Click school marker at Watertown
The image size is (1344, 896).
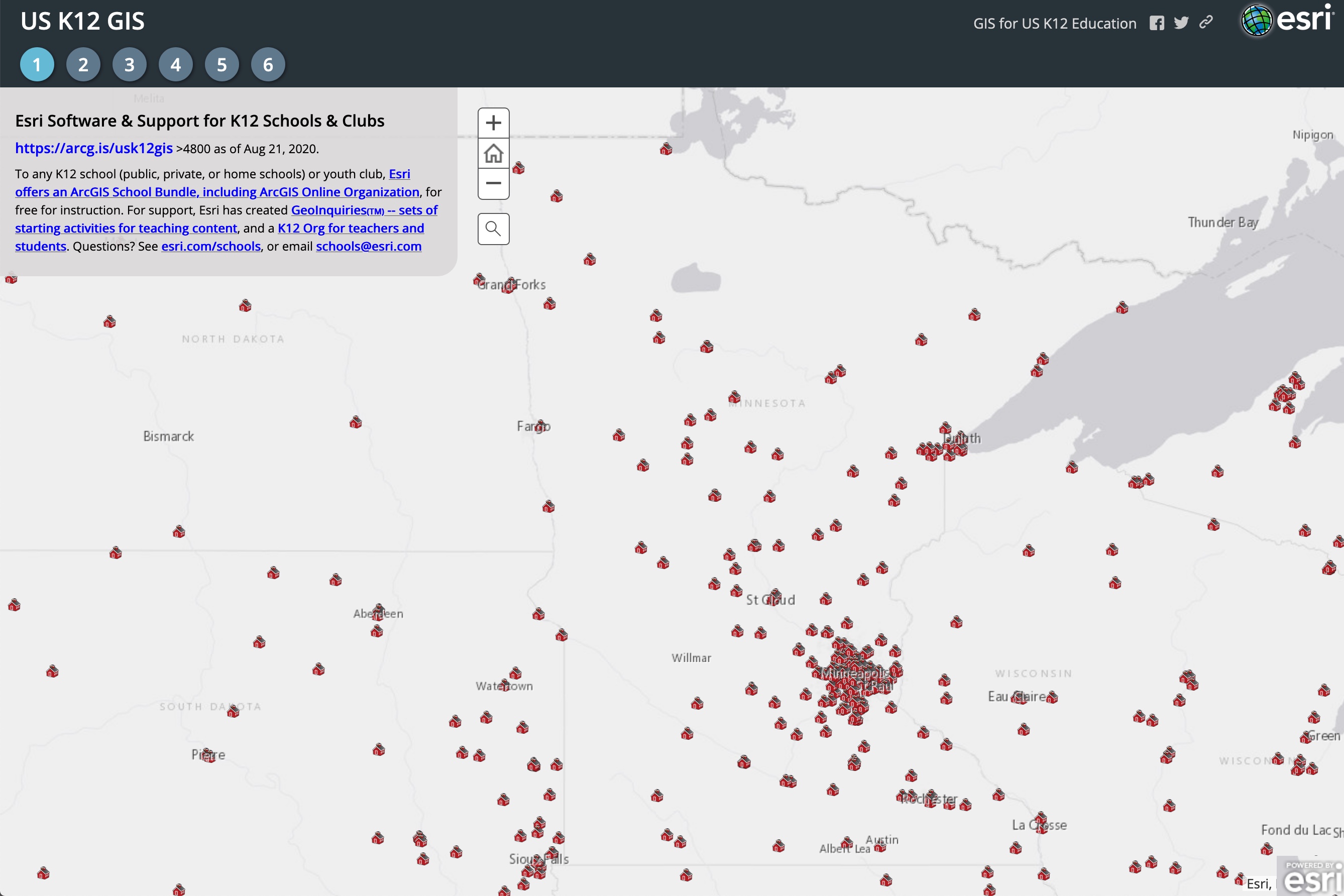click(505, 685)
